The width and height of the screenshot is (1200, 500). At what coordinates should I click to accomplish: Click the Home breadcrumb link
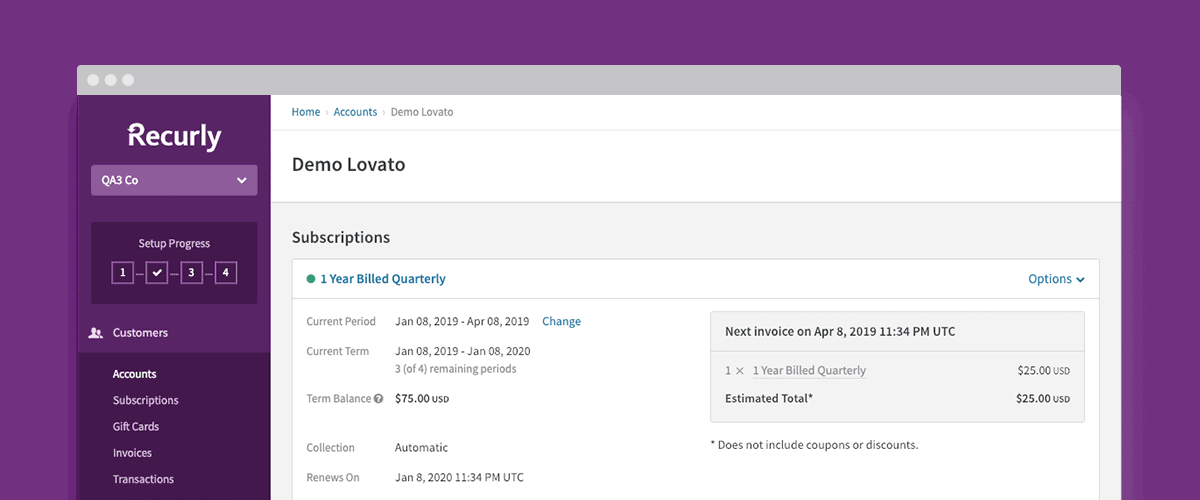click(x=305, y=112)
